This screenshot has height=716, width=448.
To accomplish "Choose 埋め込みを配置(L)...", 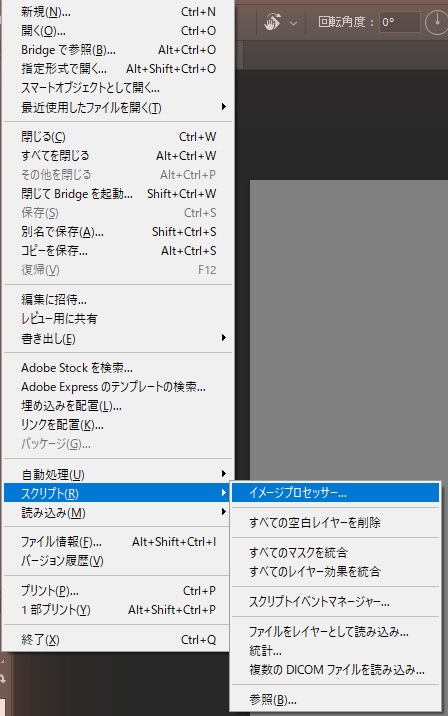I will point(118,406).
